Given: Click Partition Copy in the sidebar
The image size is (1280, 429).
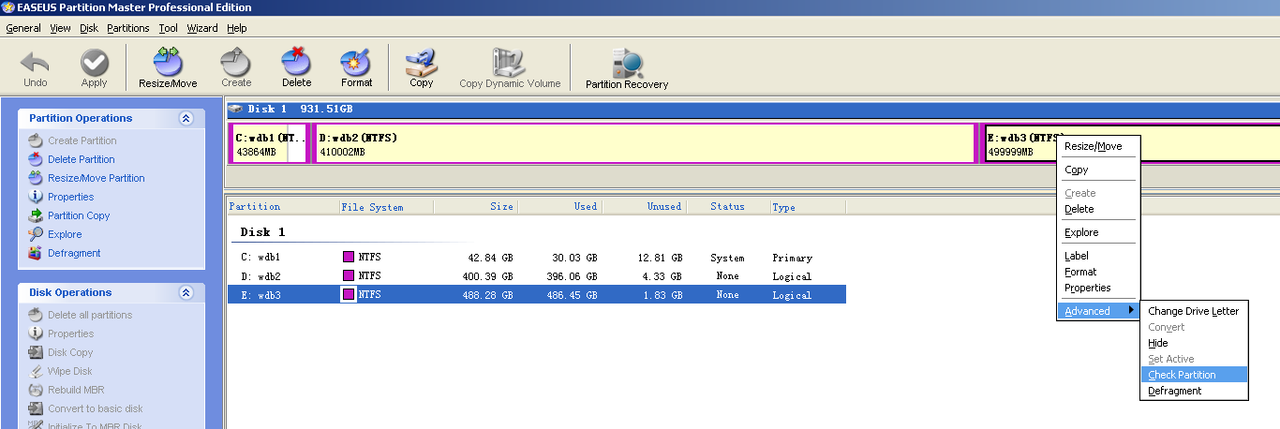Looking at the screenshot, I should (x=79, y=216).
